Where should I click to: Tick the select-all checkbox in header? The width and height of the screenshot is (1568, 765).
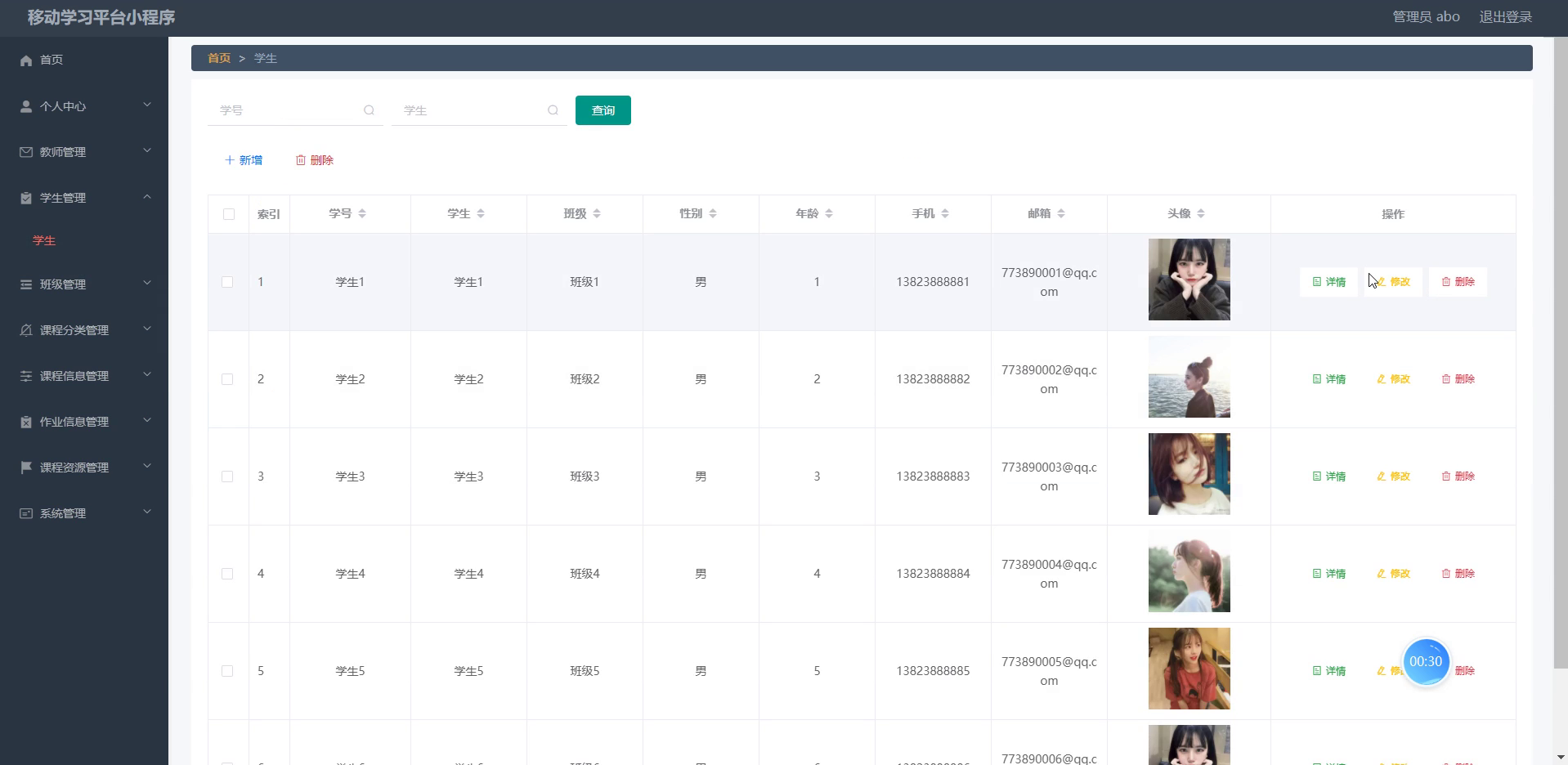pyautogui.click(x=229, y=214)
